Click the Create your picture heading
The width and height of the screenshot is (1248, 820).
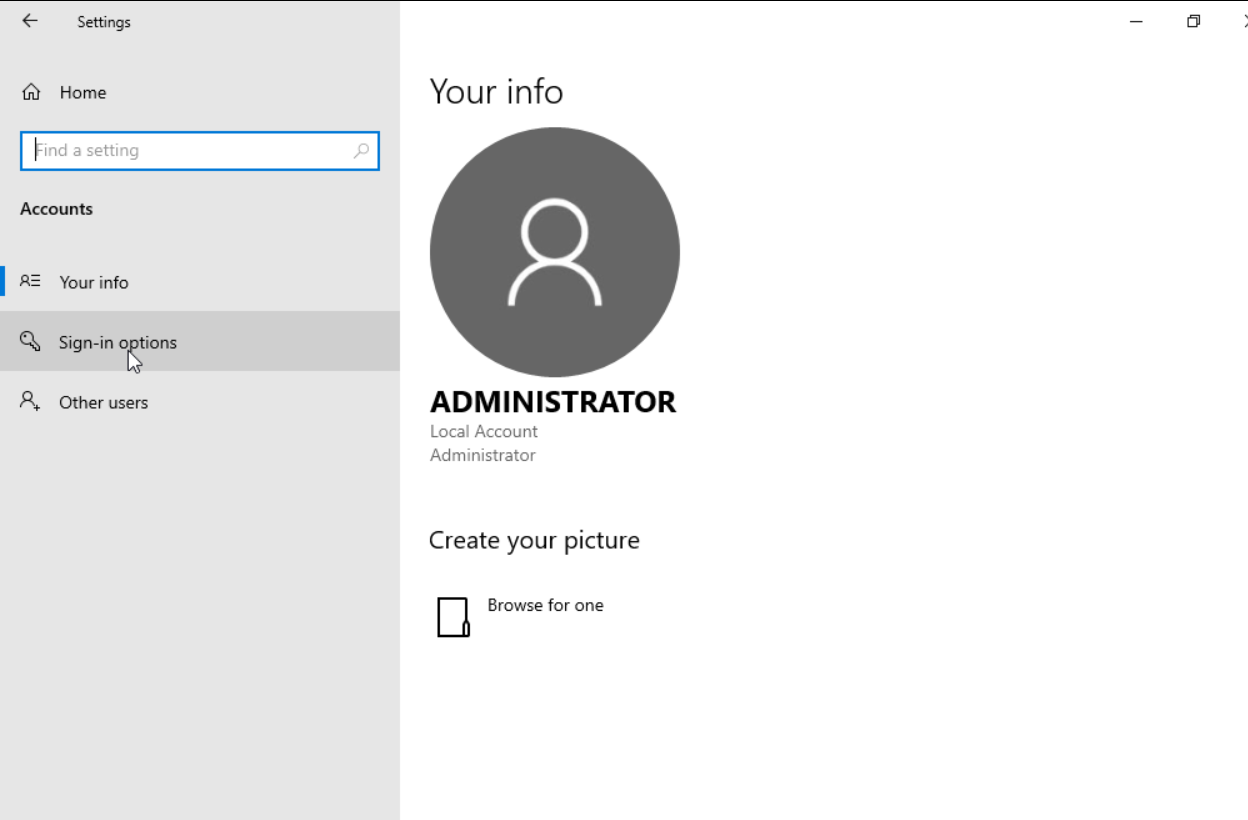[x=534, y=540]
